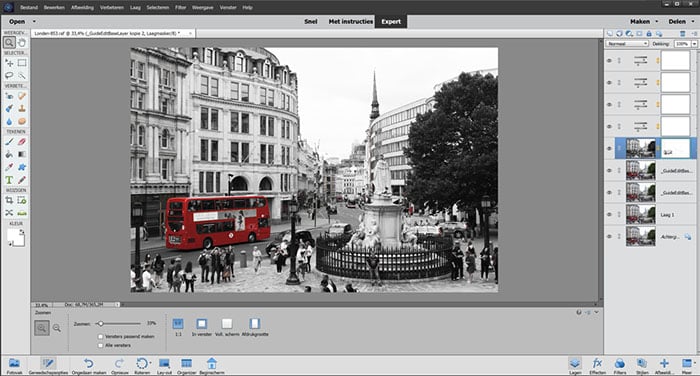The image size is (700, 376).
Task: Select the Sponge tool
Action: [22, 121]
